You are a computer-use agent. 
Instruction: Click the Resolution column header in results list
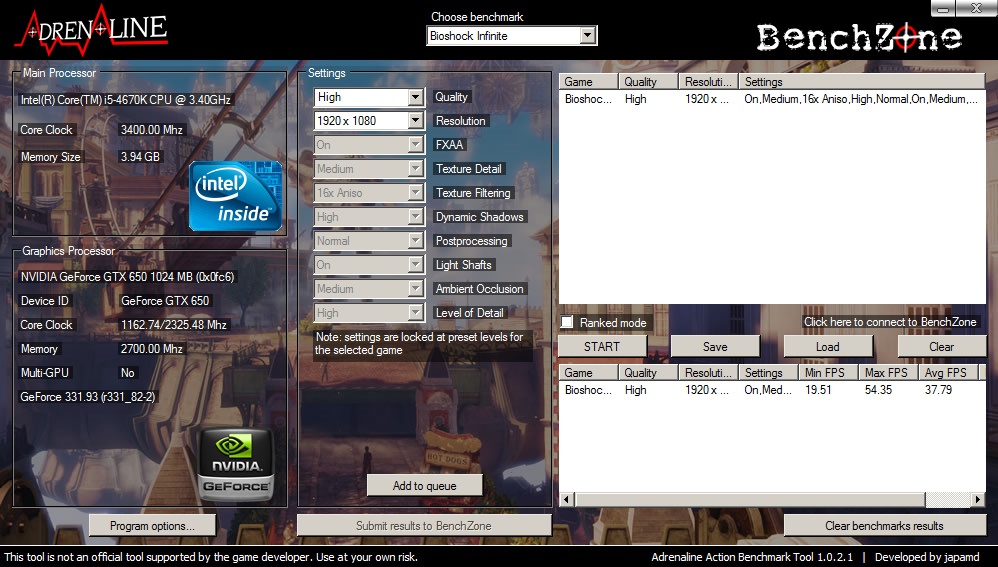tap(708, 372)
